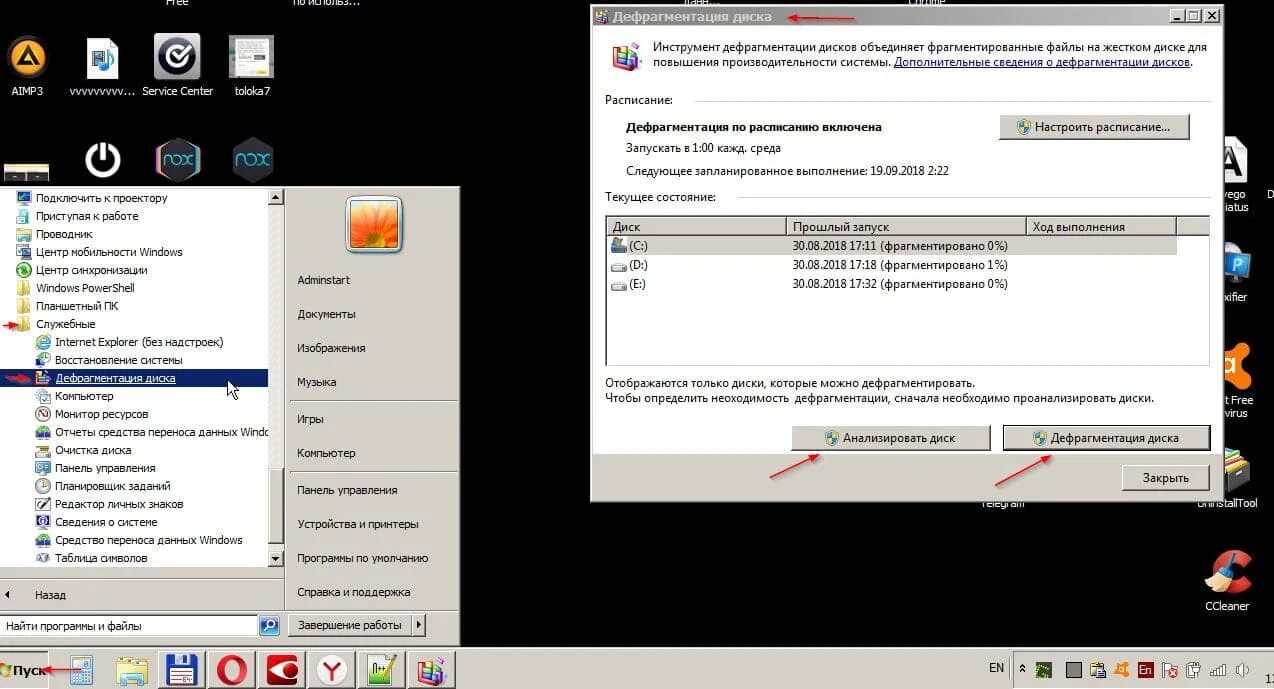Click the orange Avast tray icon
1274x689 pixels.
(x=1122, y=669)
